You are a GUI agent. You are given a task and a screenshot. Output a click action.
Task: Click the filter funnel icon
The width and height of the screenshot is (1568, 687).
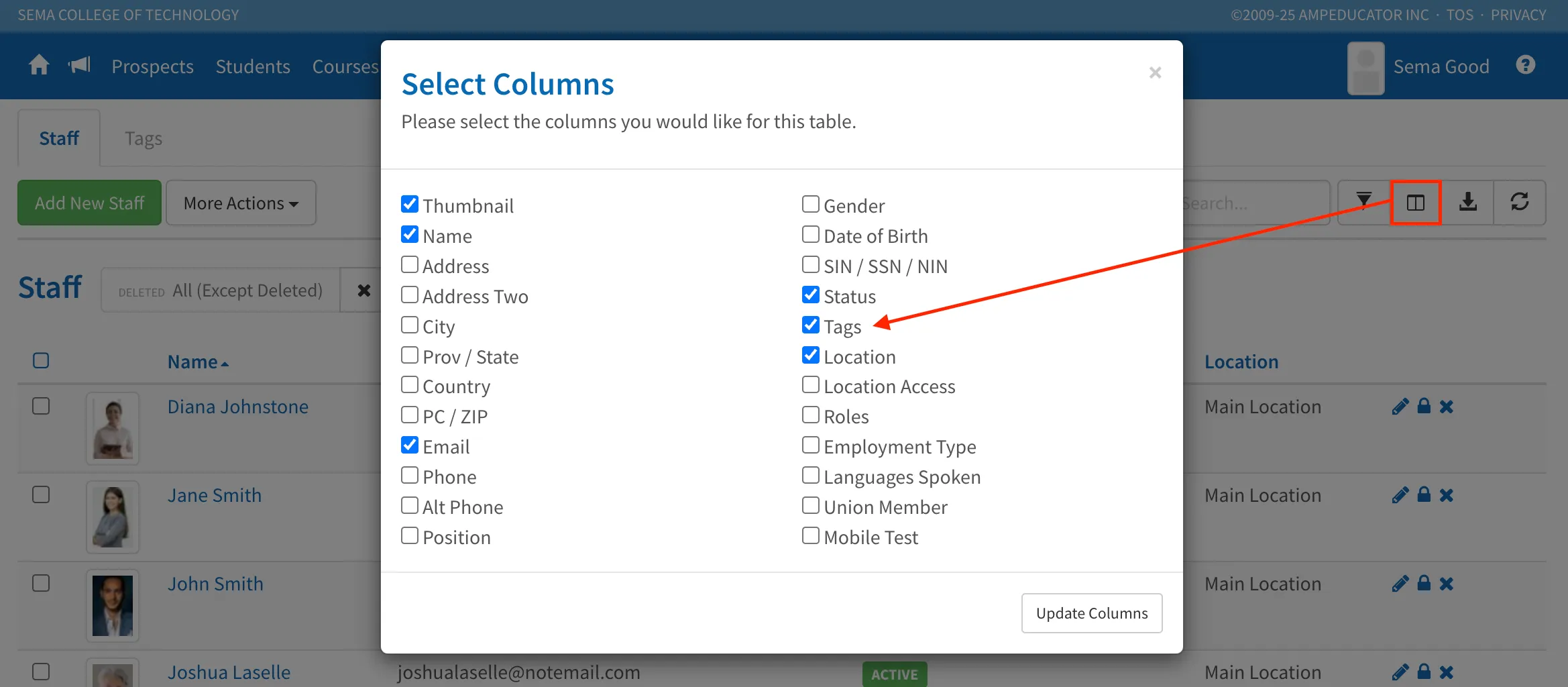click(x=1363, y=202)
